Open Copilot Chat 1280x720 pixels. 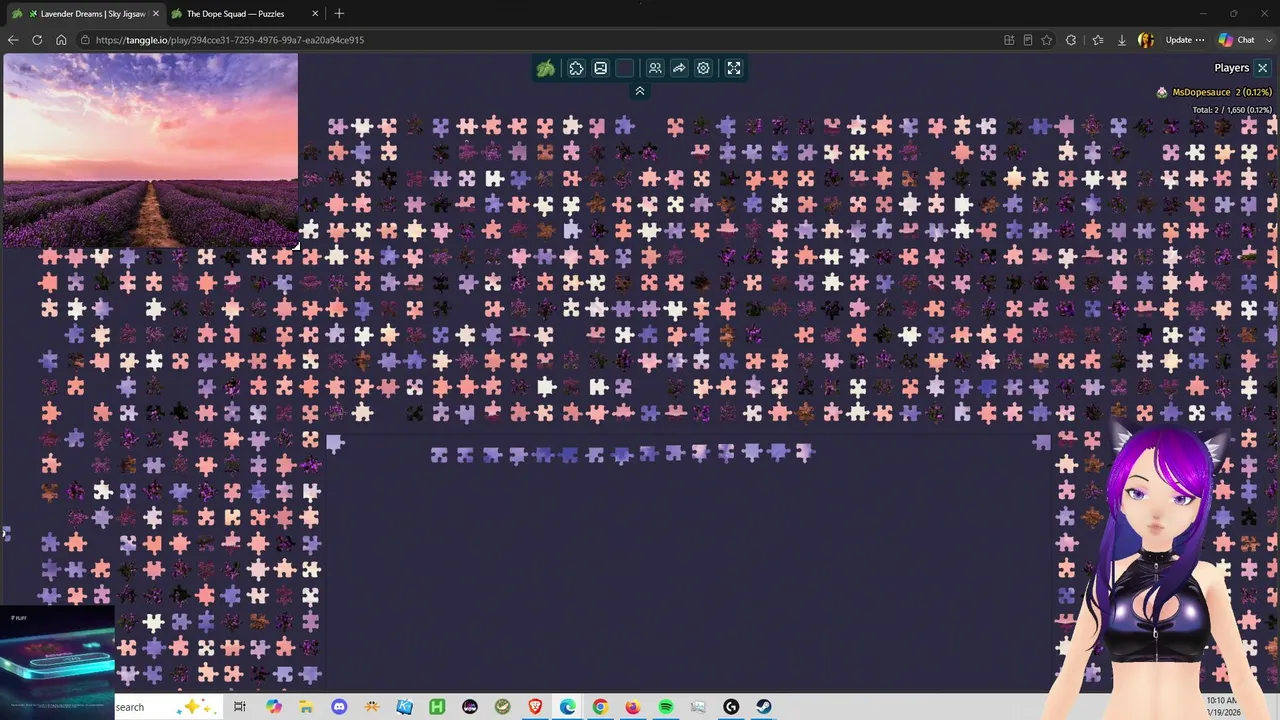[x=1236, y=40]
